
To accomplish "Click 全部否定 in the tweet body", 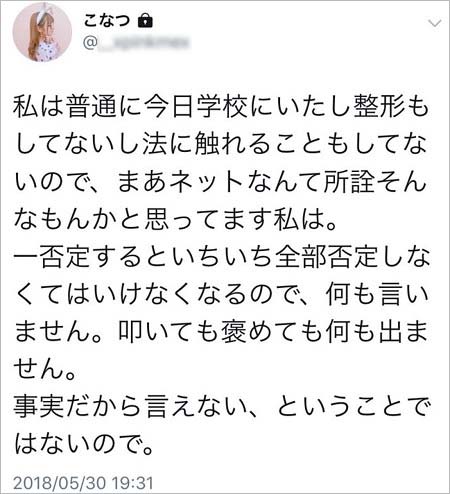I will [x=326, y=257].
